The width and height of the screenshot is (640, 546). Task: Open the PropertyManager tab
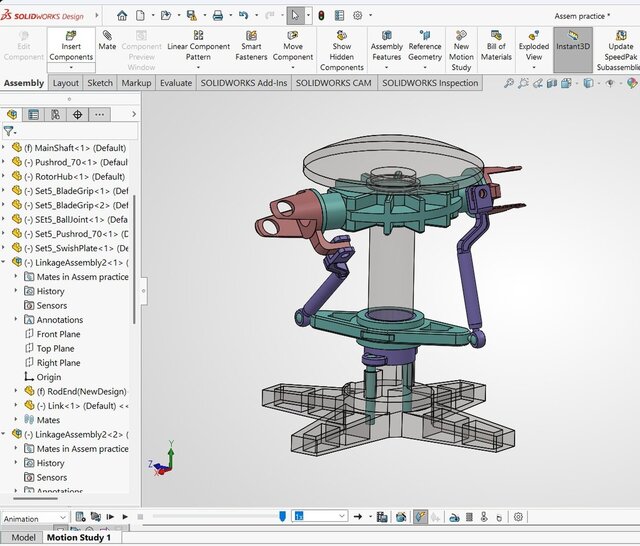click(x=33, y=115)
